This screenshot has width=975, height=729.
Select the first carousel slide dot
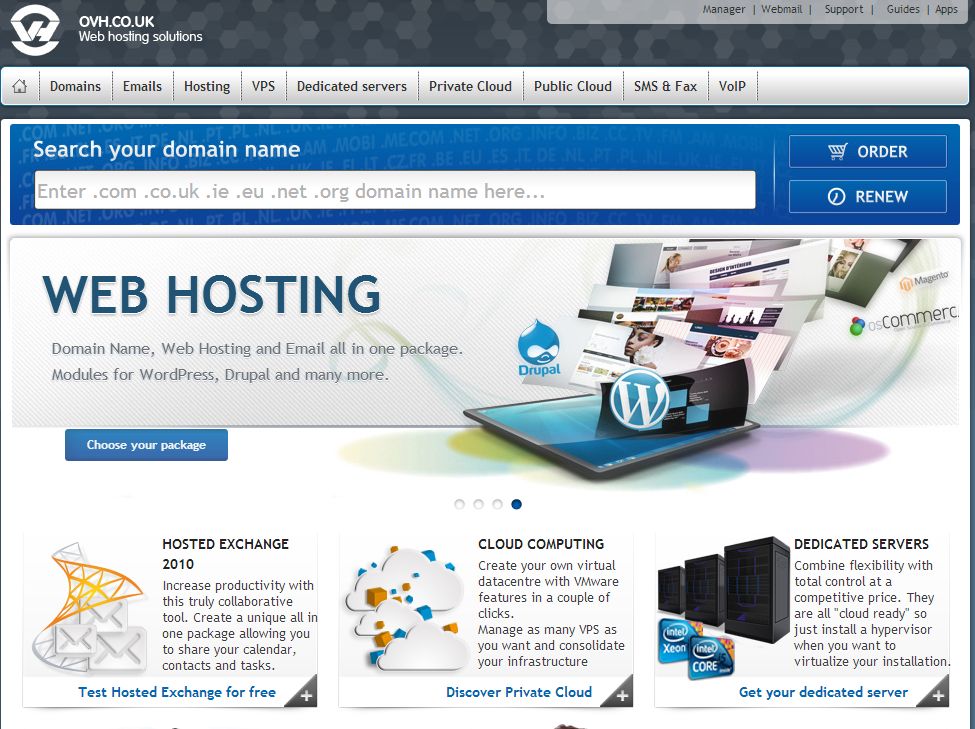click(x=460, y=504)
